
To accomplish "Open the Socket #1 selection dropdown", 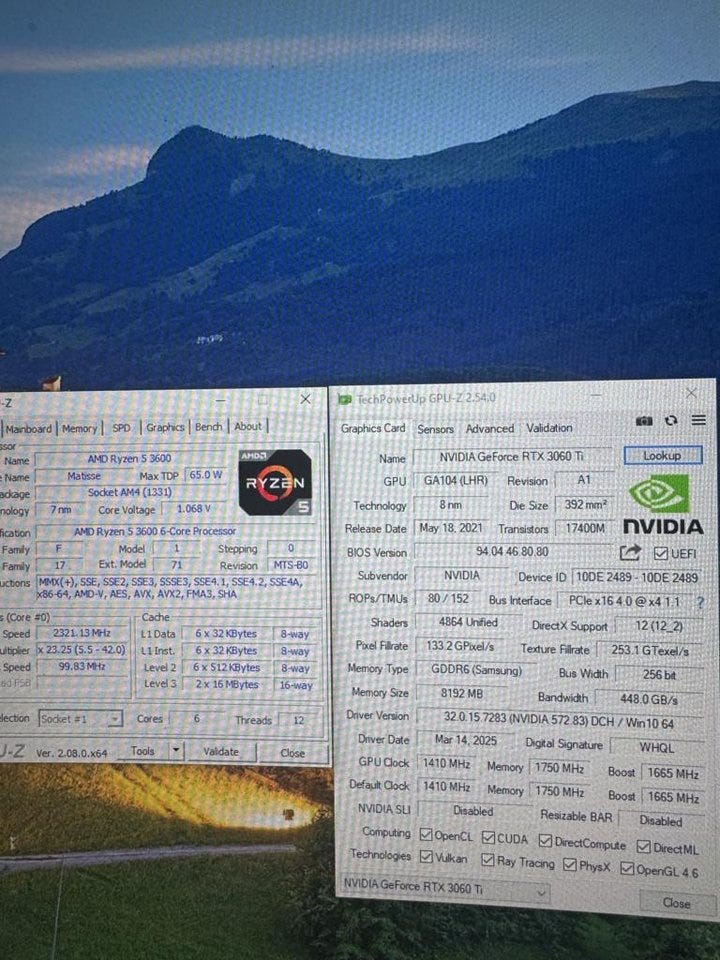I will pos(80,718).
